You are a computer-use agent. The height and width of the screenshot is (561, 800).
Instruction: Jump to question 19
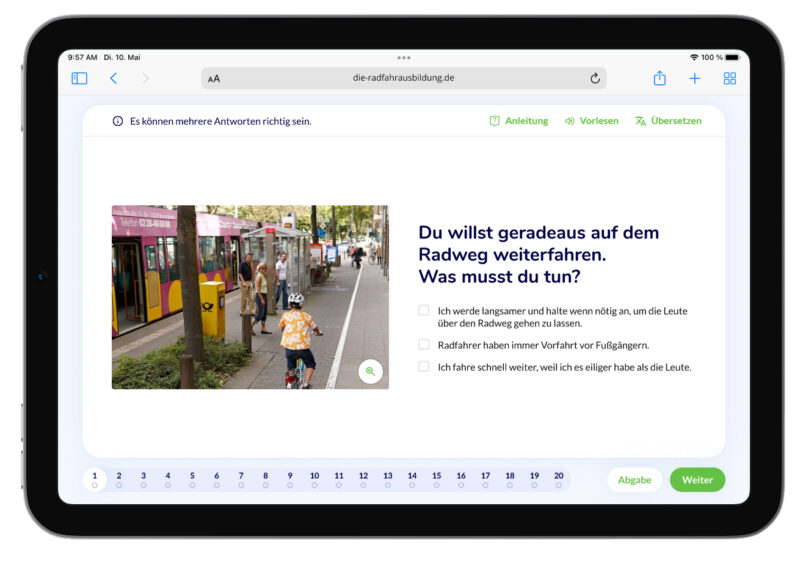534,479
